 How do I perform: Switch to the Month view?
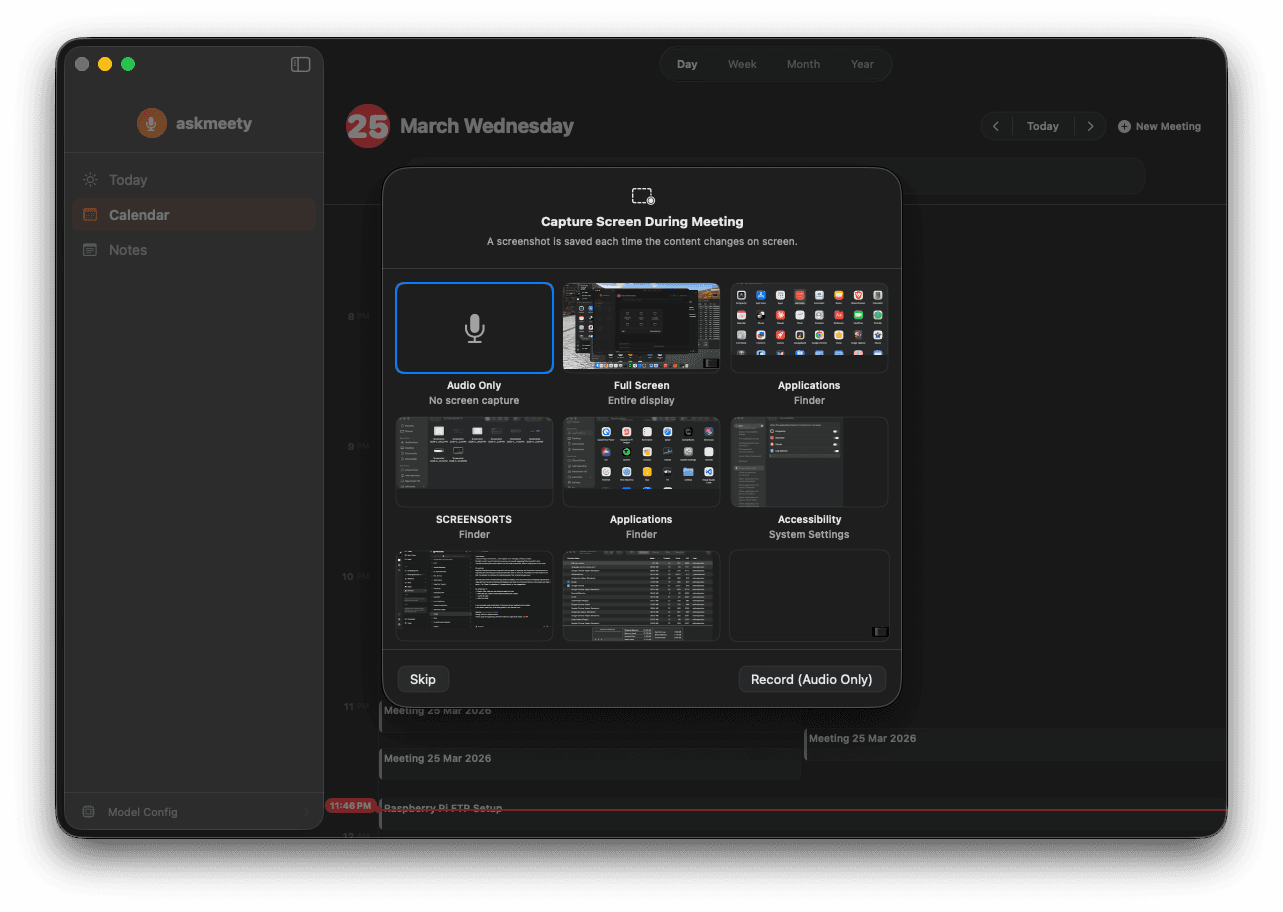click(x=803, y=63)
